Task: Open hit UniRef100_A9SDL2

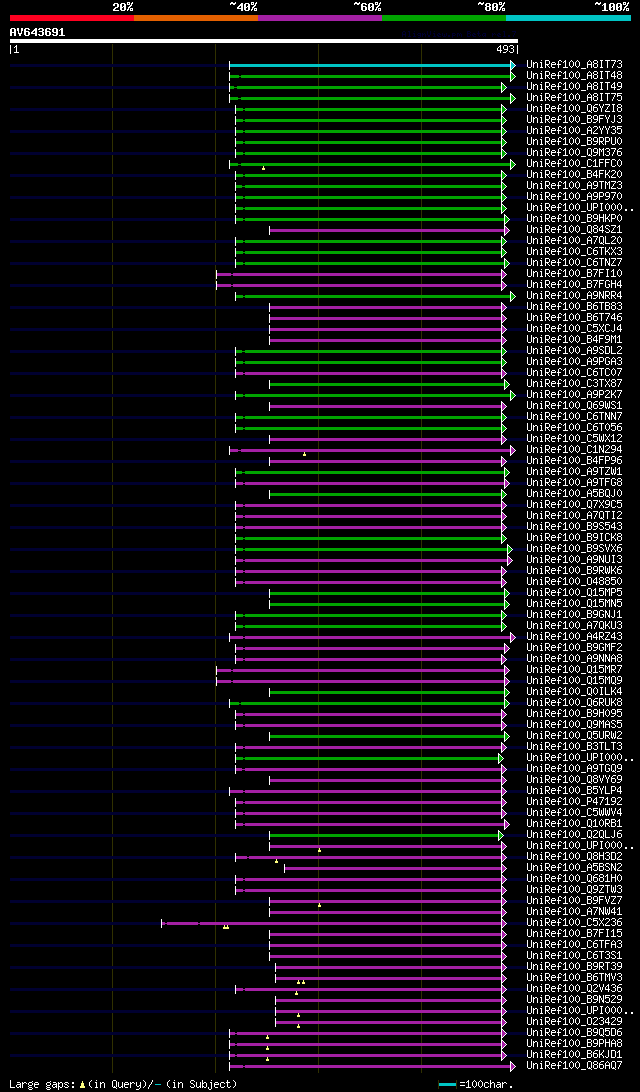Action: [x=575, y=351]
